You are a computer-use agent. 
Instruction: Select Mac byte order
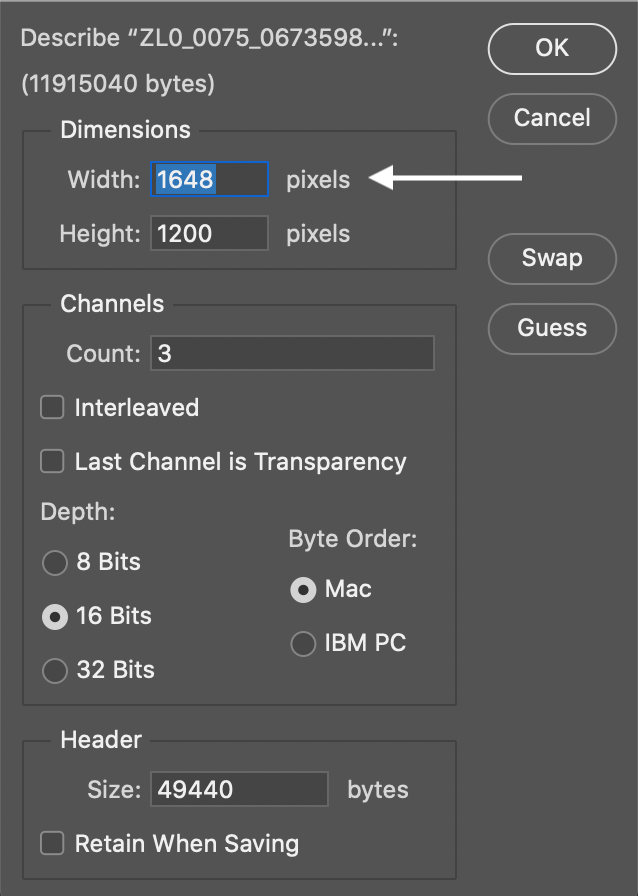point(303,589)
